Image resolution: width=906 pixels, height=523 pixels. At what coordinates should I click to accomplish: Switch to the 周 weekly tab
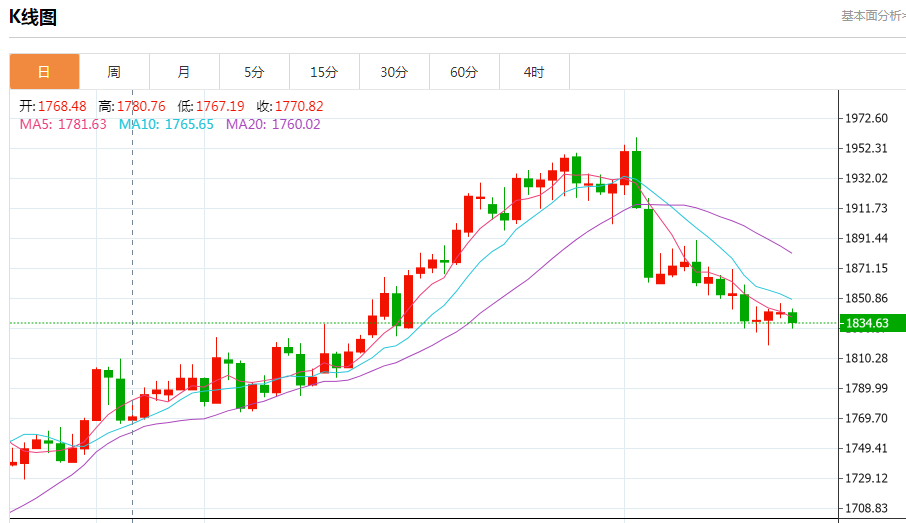click(114, 72)
